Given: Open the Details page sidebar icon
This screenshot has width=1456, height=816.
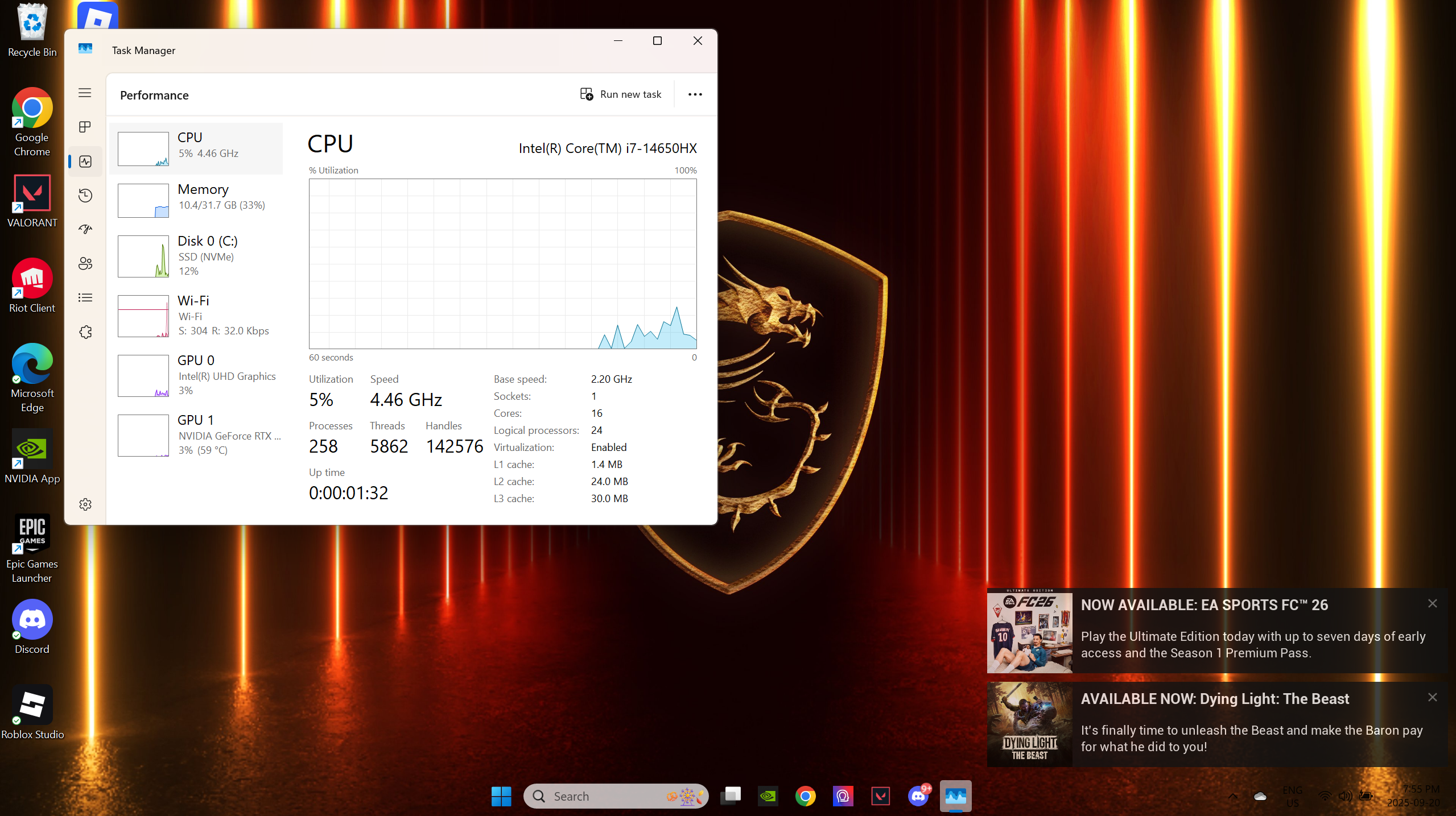Looking at the screenshot, I should [x=85, y=297].
